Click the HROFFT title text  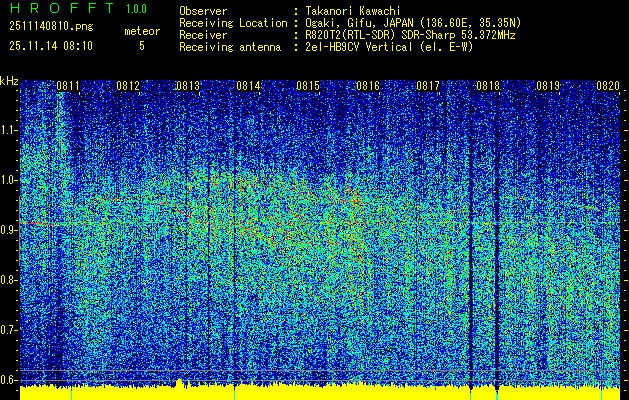[x=61, y=8]
